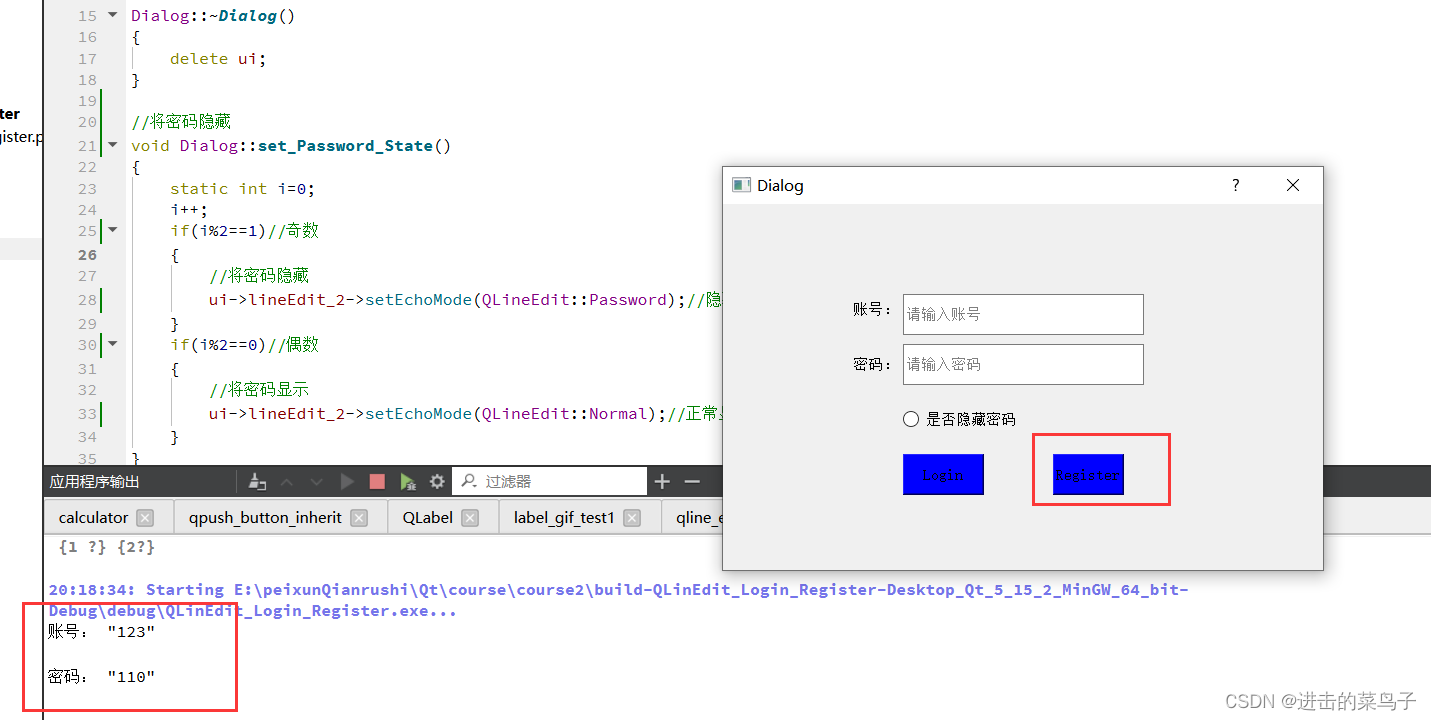The image size is (1431, 720).
Task: Click the zoom out minus icon on output toolbar
Action: (692, 481)
